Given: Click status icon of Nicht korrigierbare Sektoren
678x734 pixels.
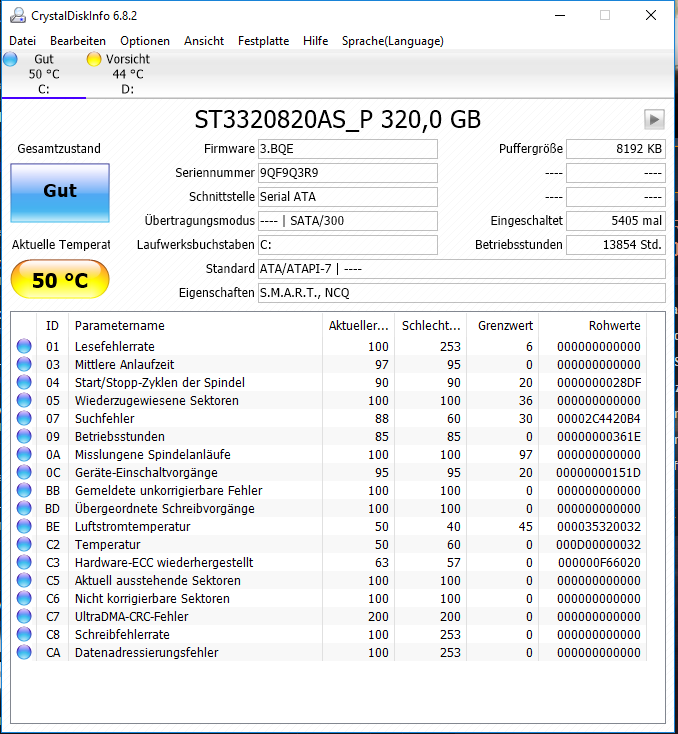Looking at the screenshot, I should (x=24, y=598).
